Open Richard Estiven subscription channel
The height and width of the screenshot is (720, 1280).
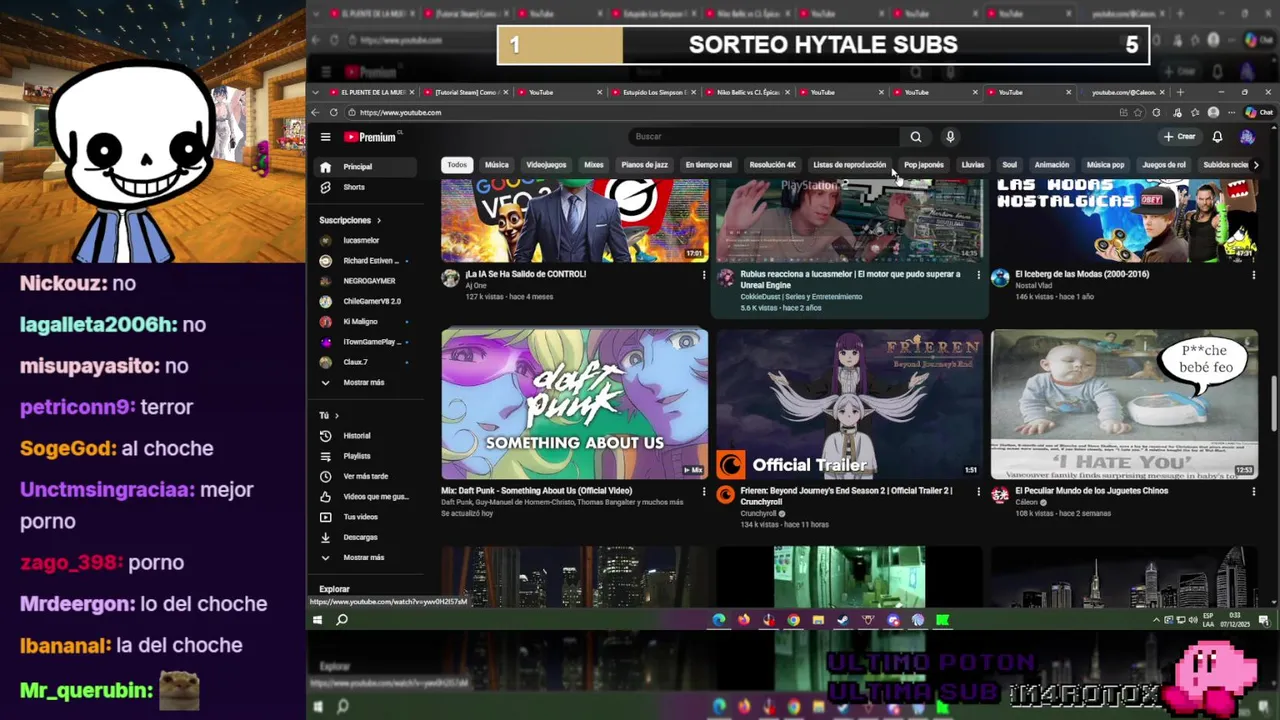pyautogui.click(x=366, y=261)
